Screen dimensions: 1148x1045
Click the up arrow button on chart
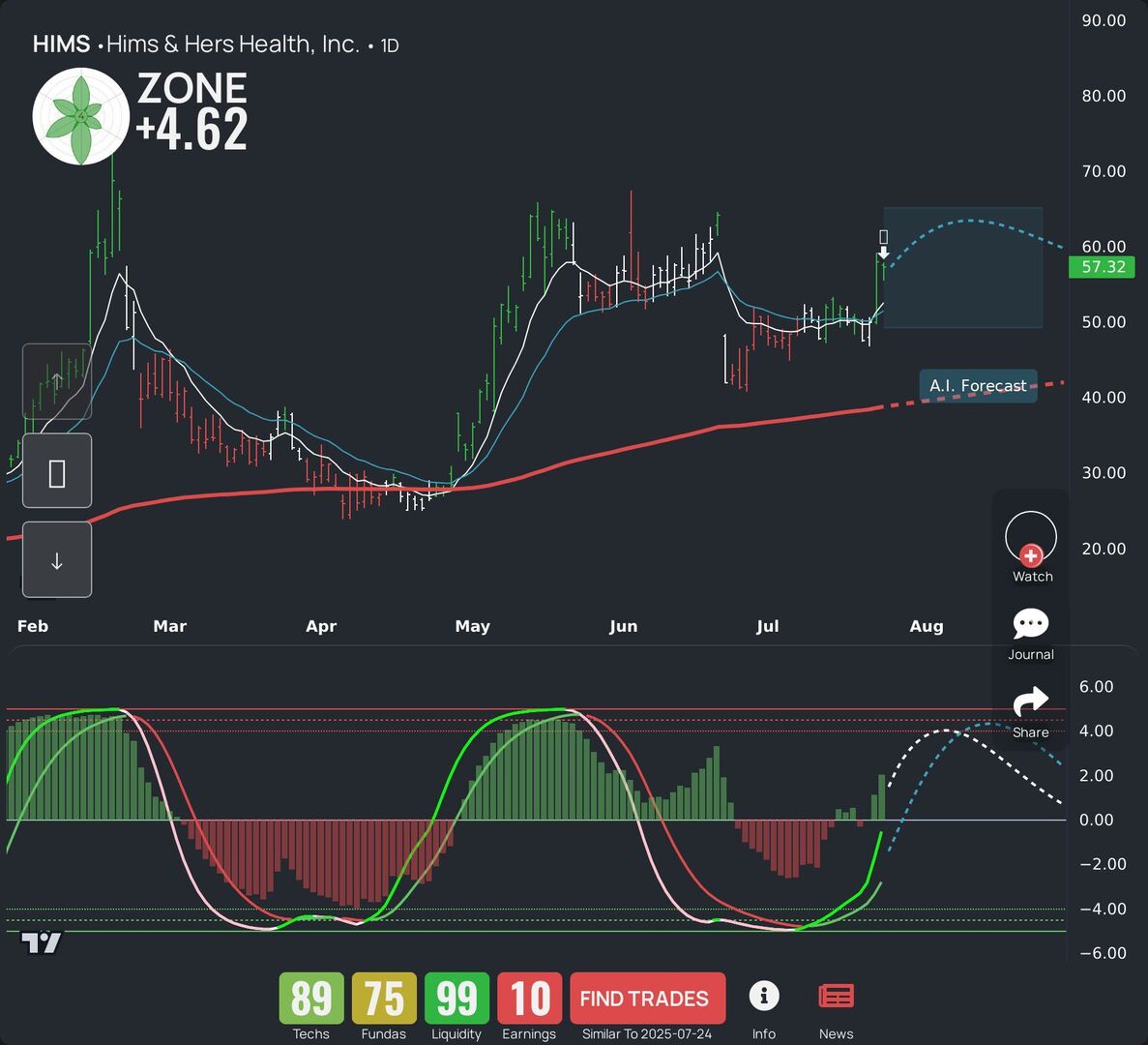(x=57, y=381)
